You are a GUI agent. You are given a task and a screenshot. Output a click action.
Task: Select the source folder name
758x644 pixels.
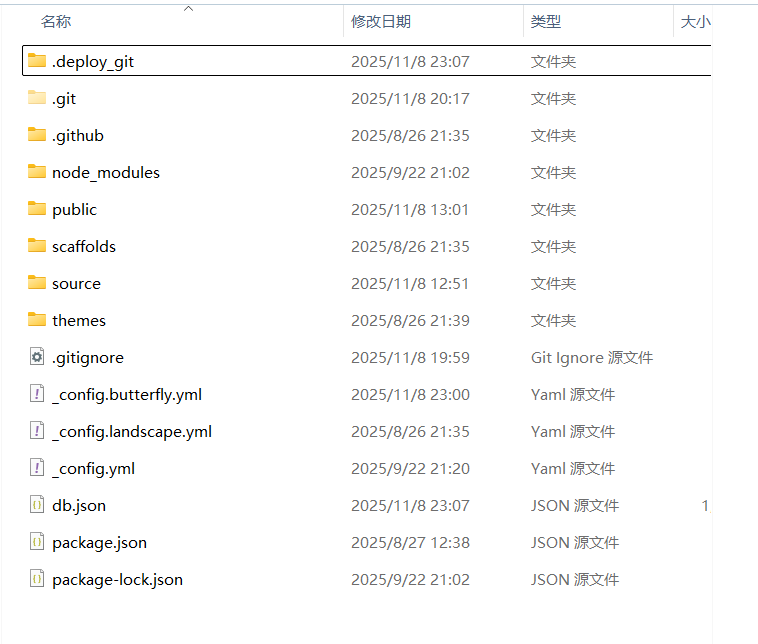(x=76, y=284)
